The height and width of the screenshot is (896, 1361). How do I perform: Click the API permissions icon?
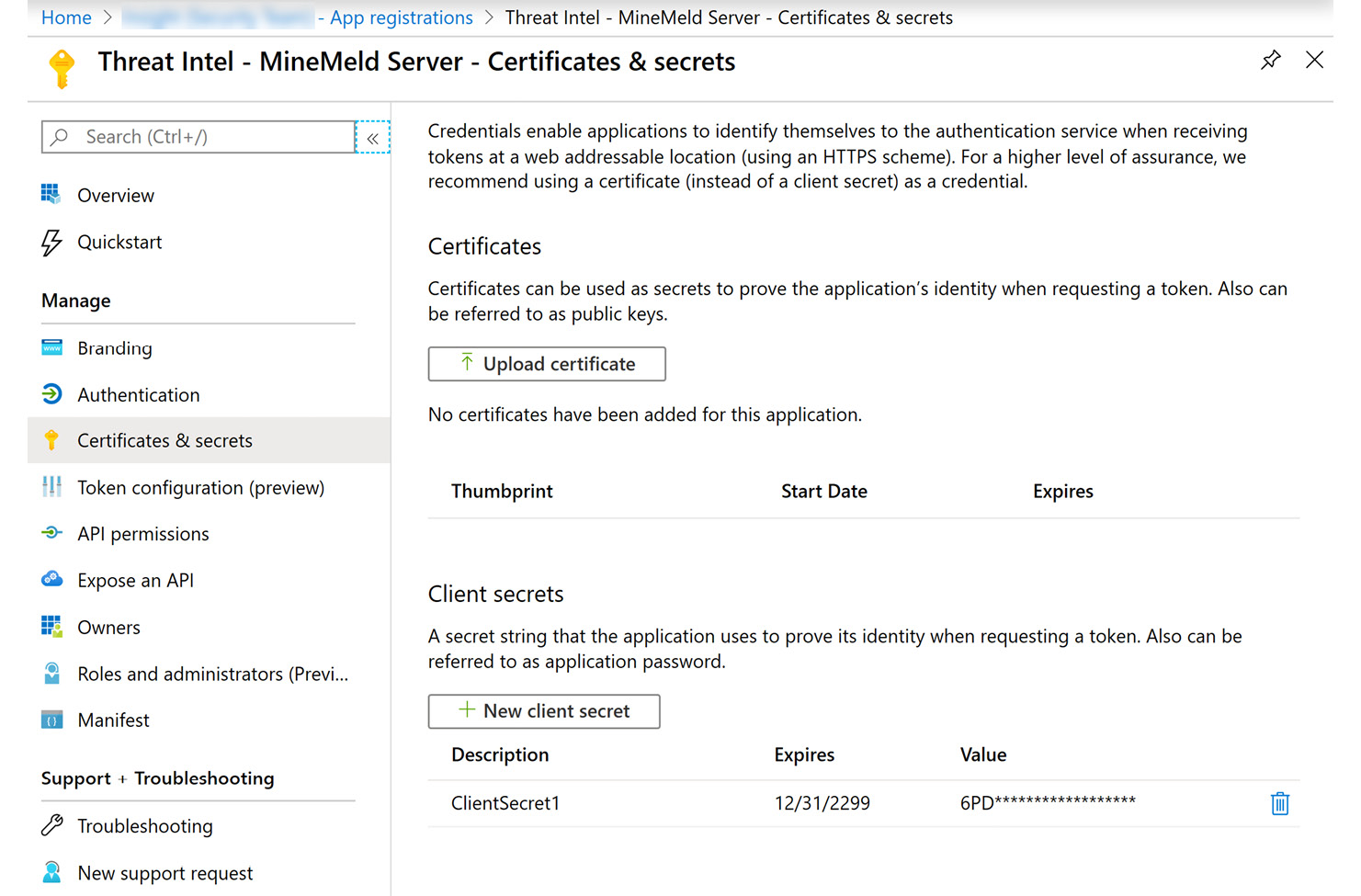51,533
